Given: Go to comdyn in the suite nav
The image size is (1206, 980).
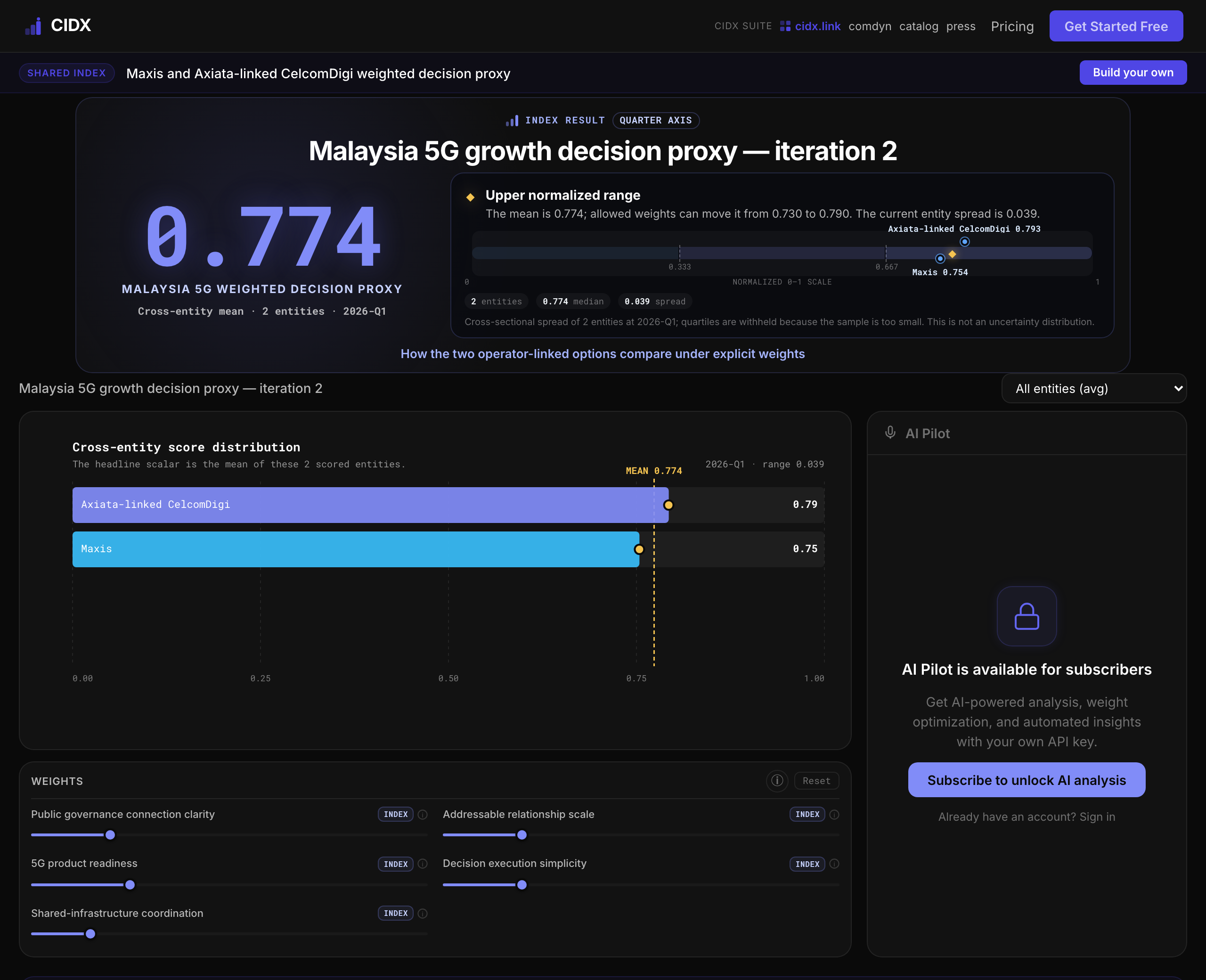Looking at the screenshot, I should 870,26.
